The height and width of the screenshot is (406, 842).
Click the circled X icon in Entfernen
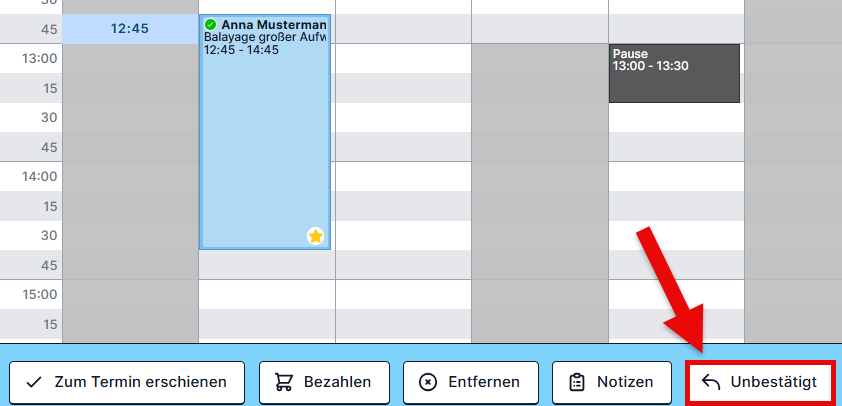(x=427, y=382)
